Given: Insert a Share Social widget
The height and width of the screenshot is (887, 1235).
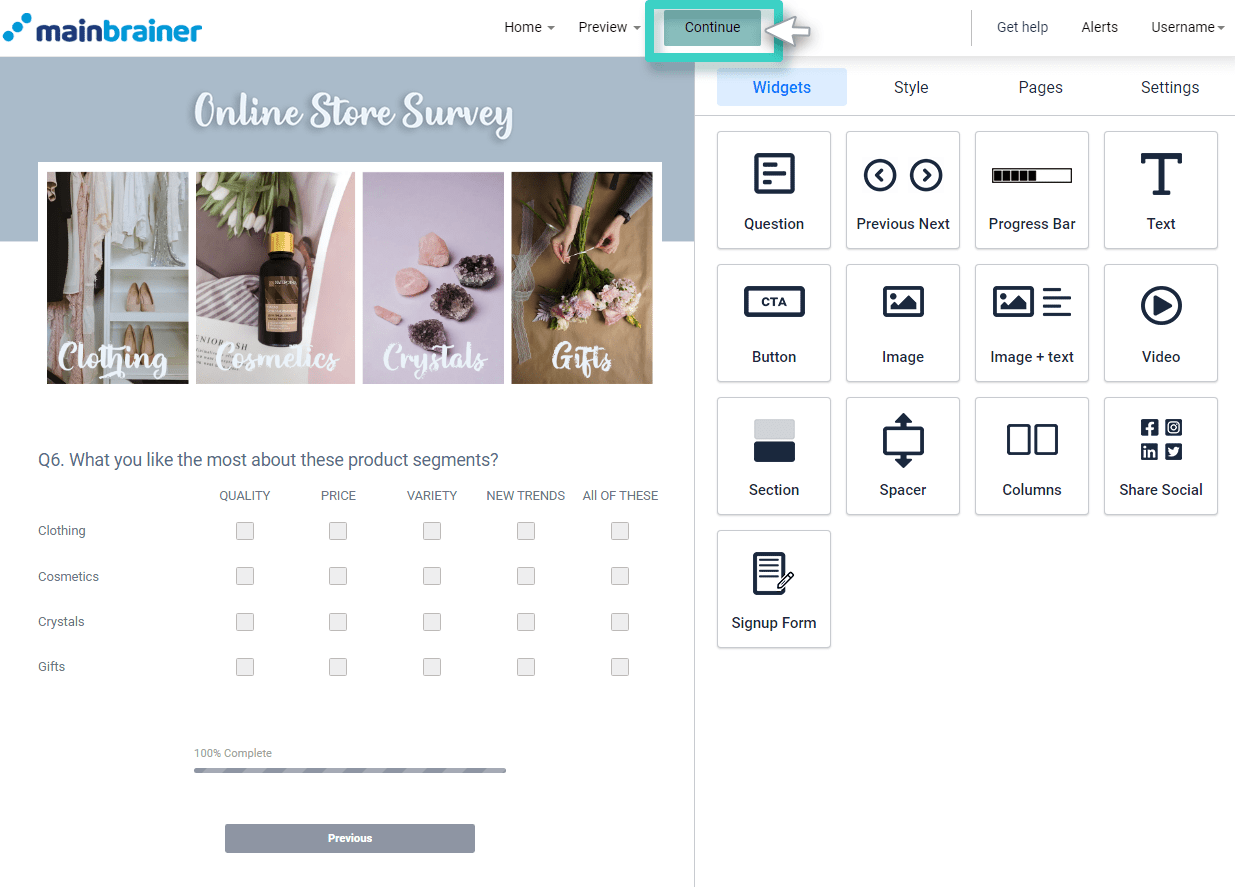Looking at the screenshot, I should (1160, 456).
